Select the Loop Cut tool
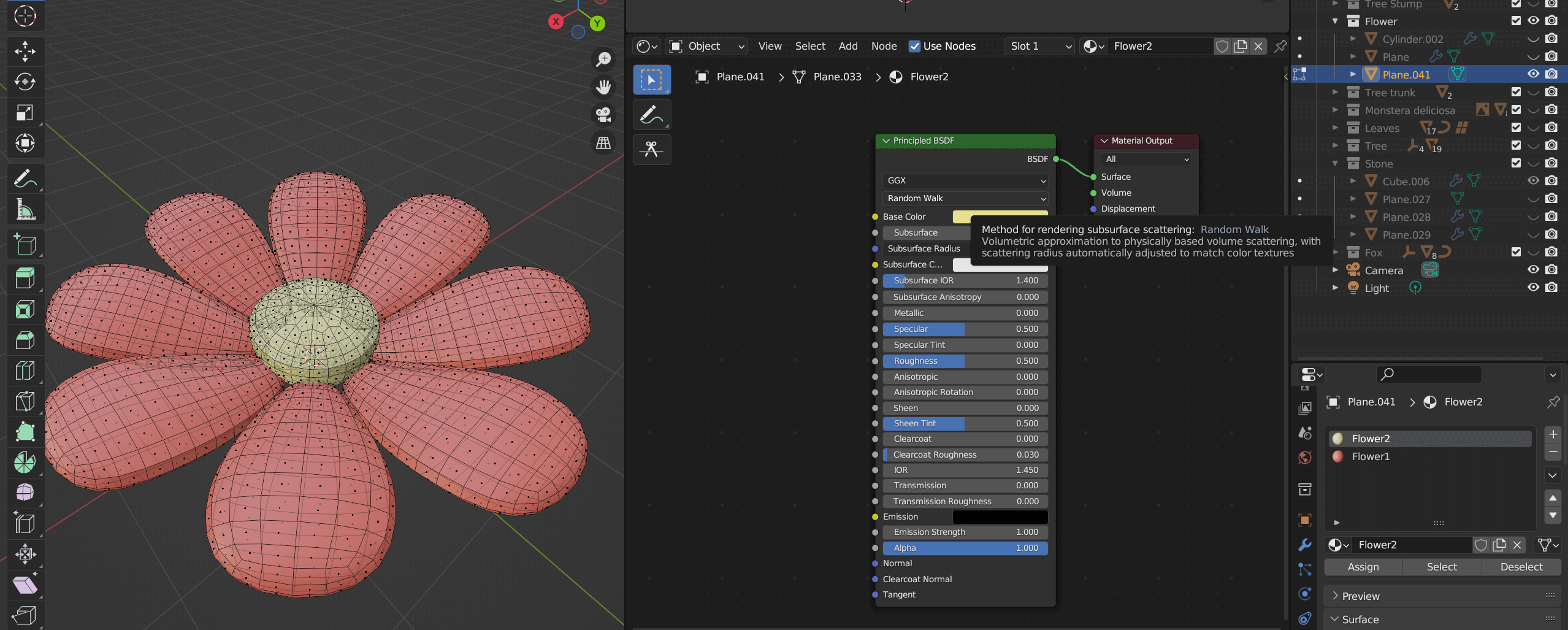Viewport: 1568px width, 630px height. coord(25,371)
